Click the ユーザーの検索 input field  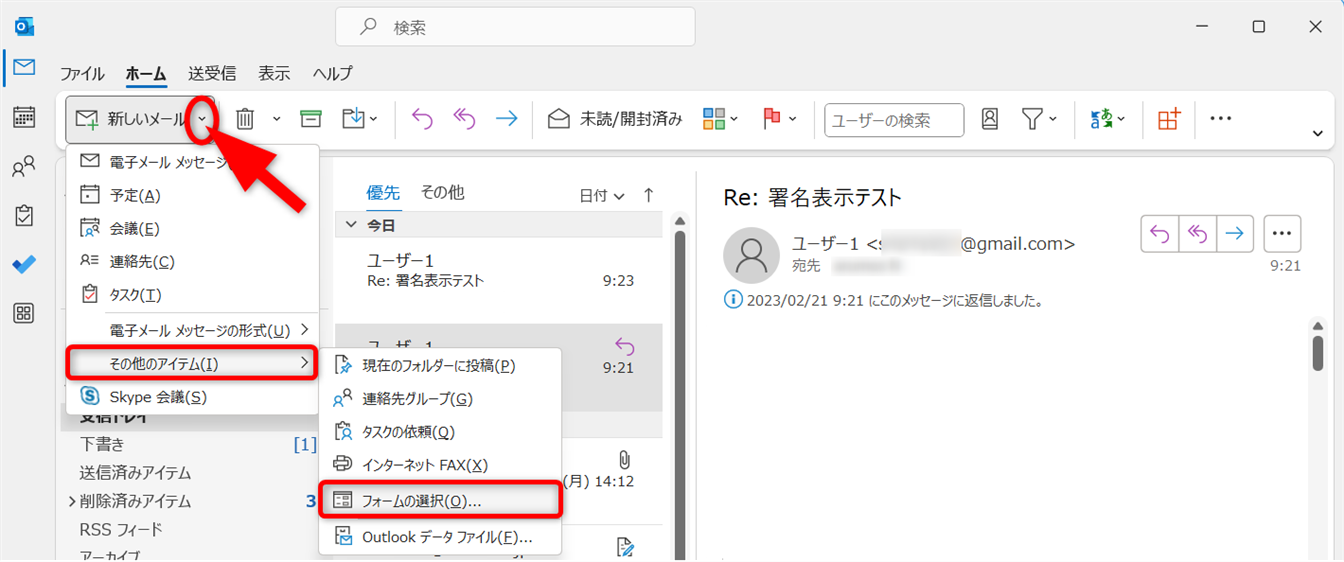click(x=893, y=120)
